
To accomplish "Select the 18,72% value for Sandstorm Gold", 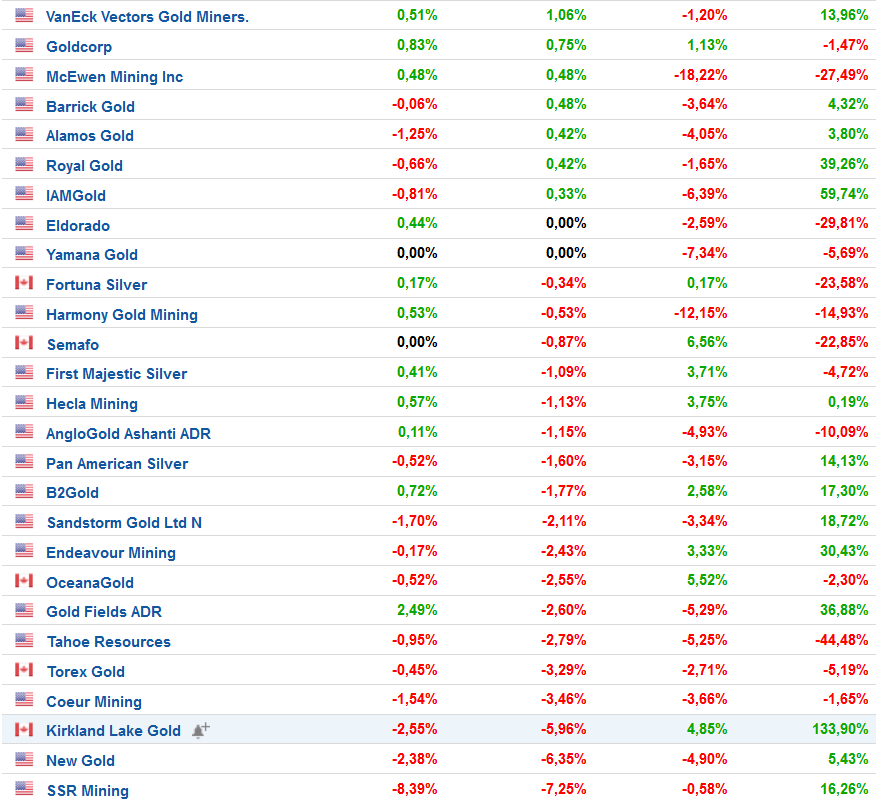I will pos(844,521).
